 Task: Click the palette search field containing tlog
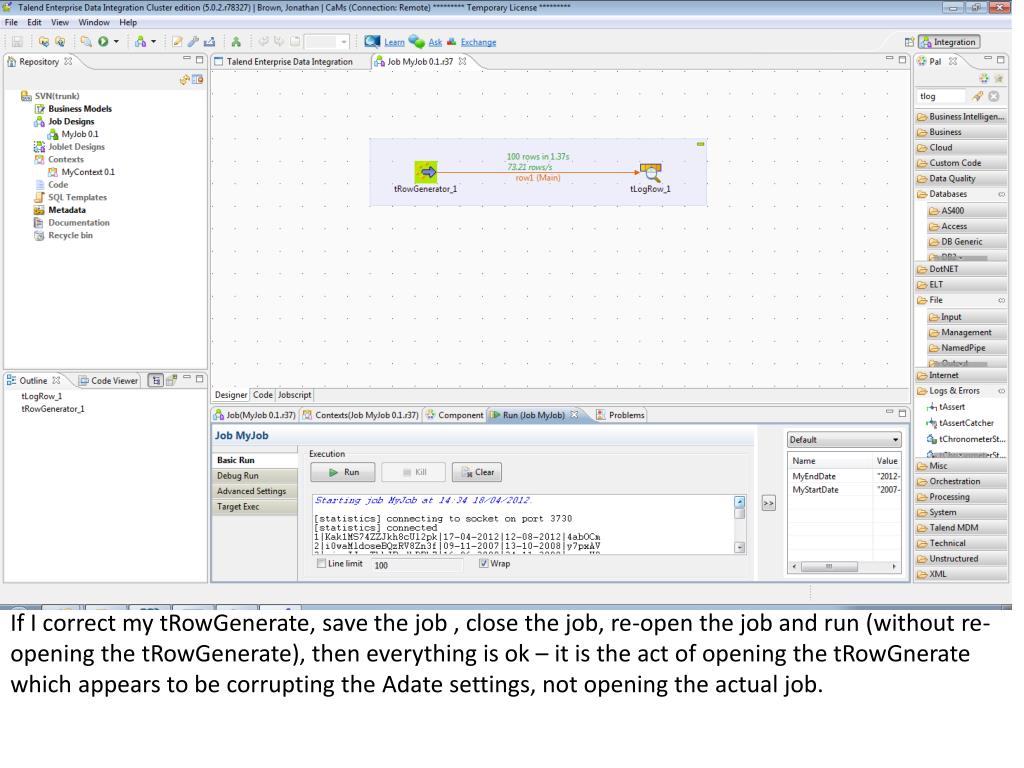[941, 96]
